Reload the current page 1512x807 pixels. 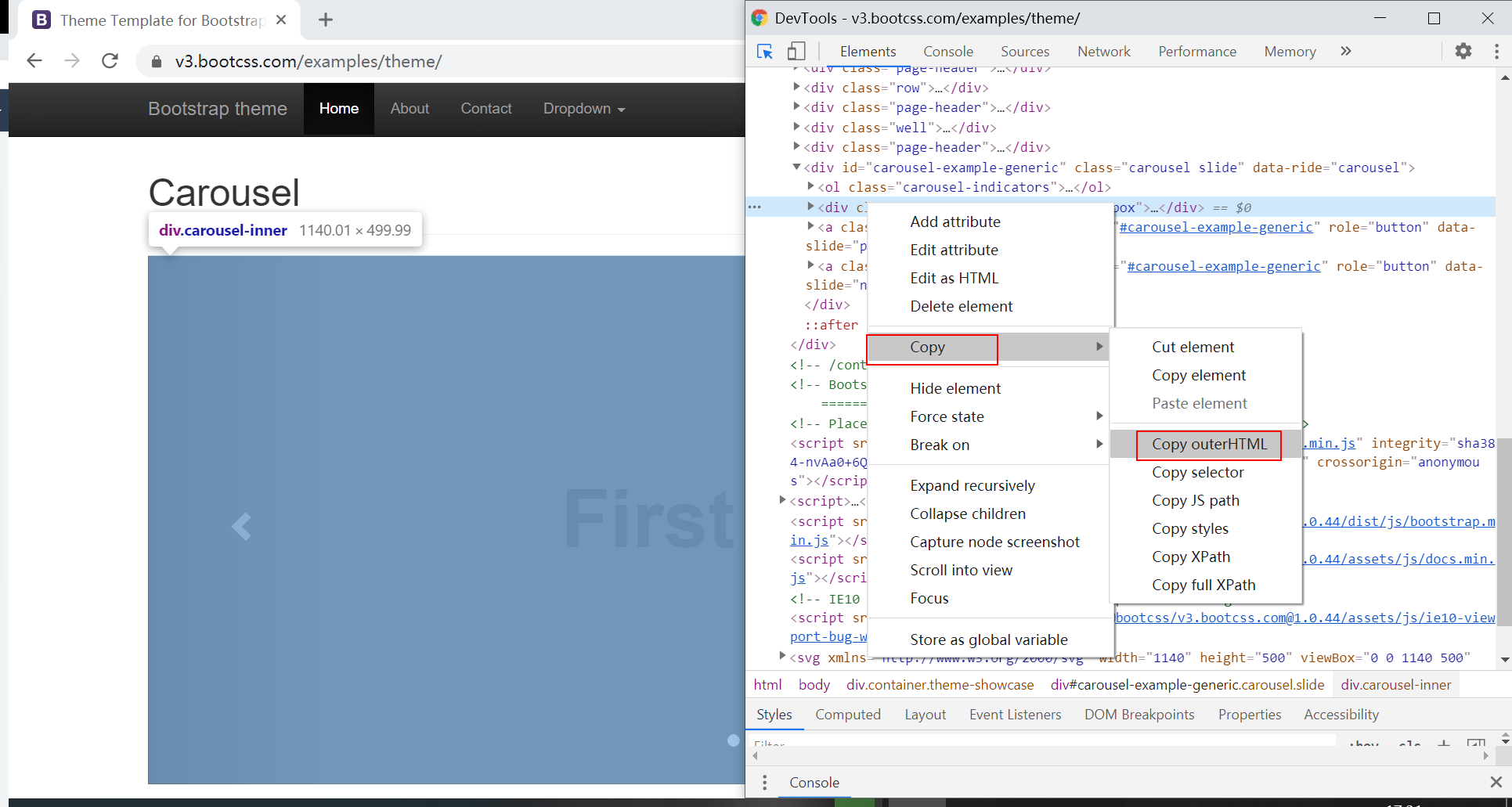[x=110, y=61]
